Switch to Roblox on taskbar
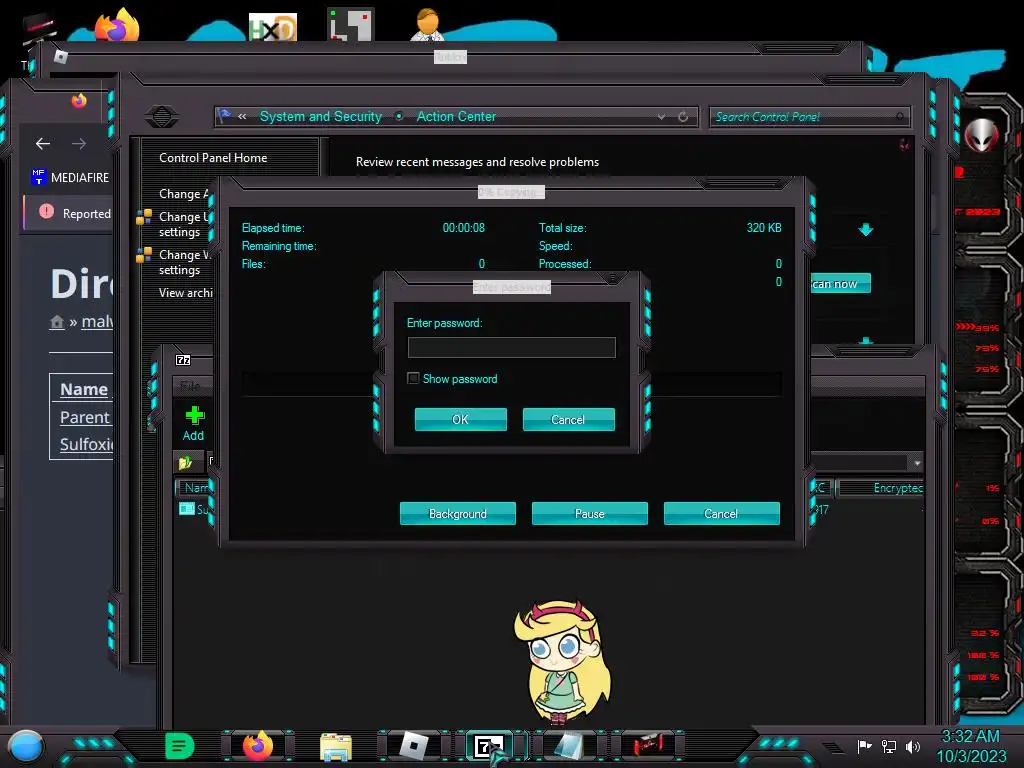Image resolution: width=1024 pixels, height=768 pixels. coord(413,746)
